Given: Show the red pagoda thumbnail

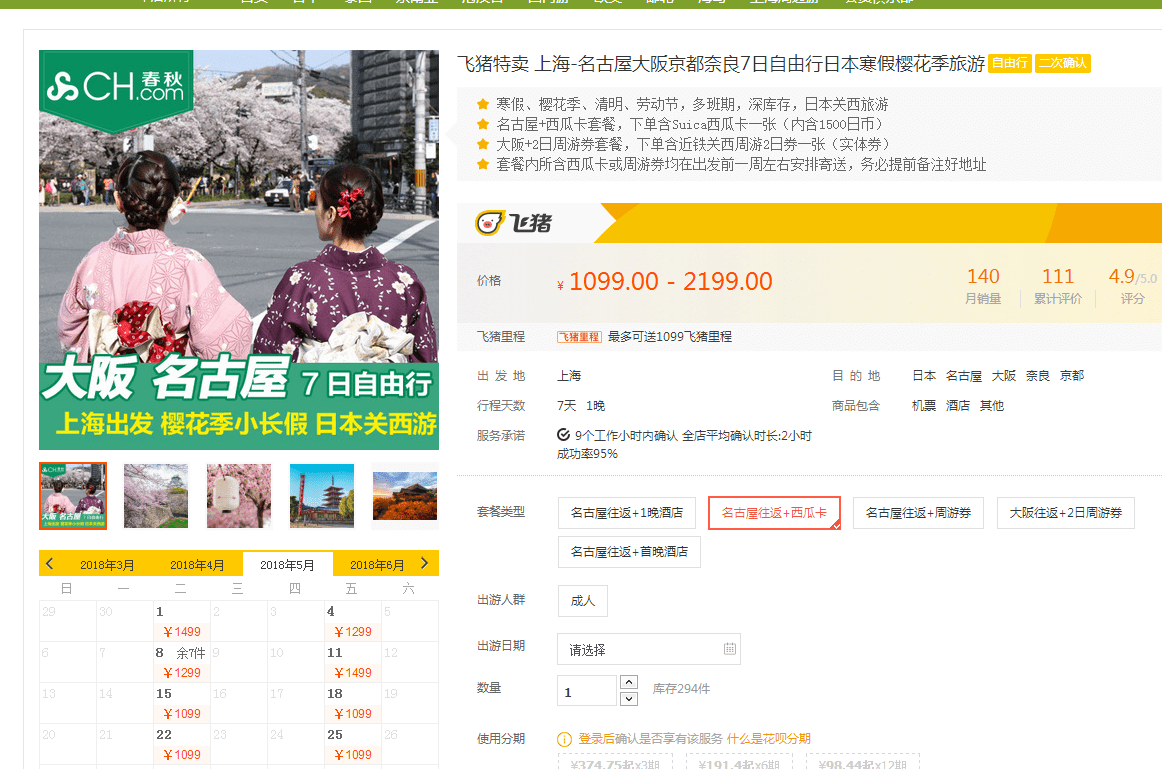Looking at the screenshot, I should tap(322, 496).
